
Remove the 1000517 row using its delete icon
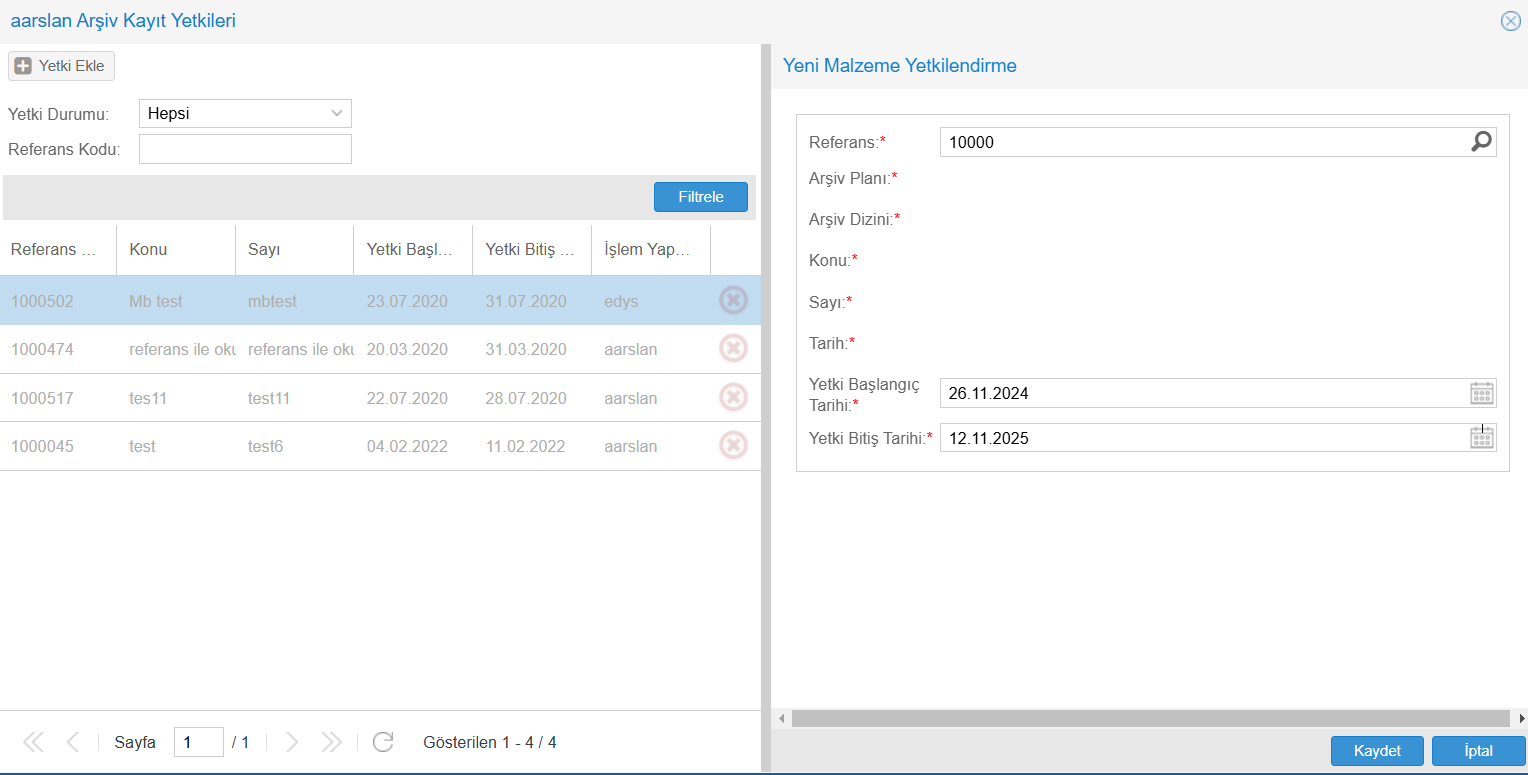click(x=733, y=398)
